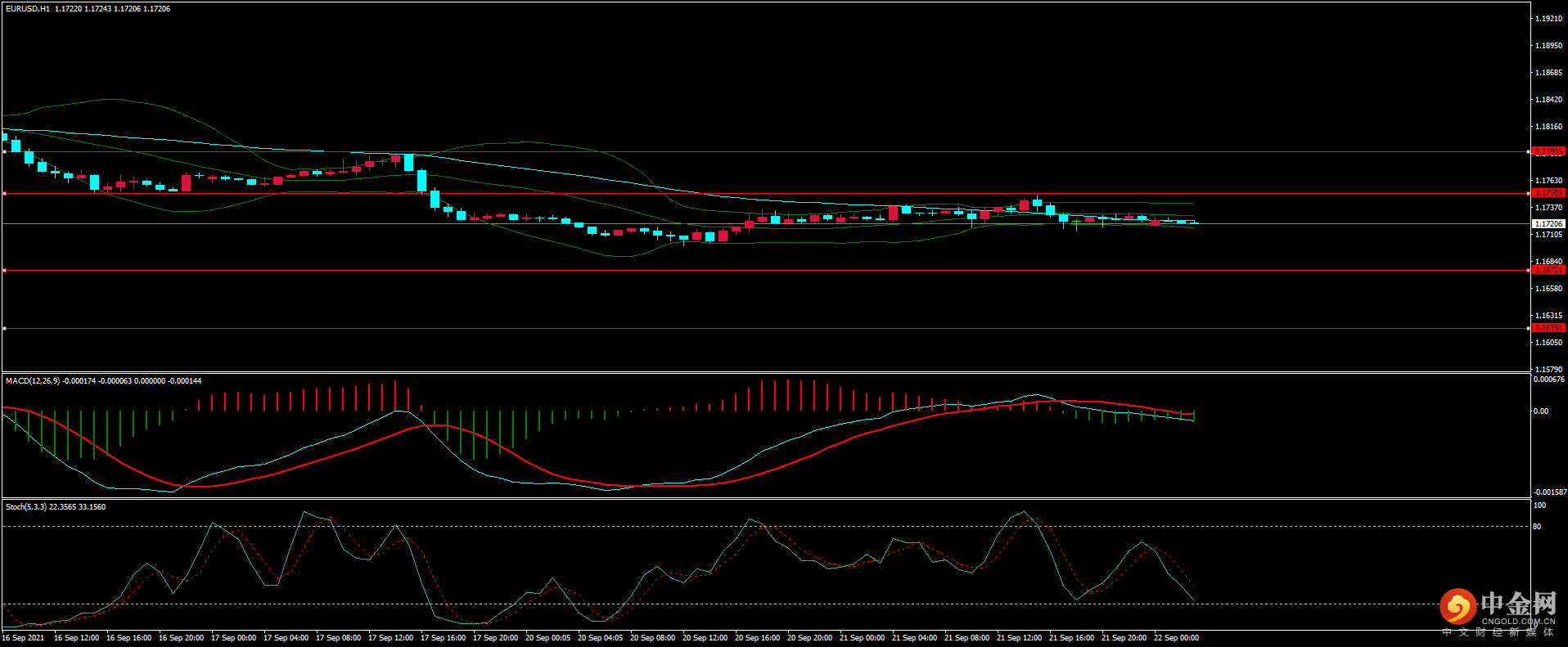Viewport: 1568px width, 647px height.
Task: Select left handle of the 1.17505 line
Action: click(x=4, y=194)
